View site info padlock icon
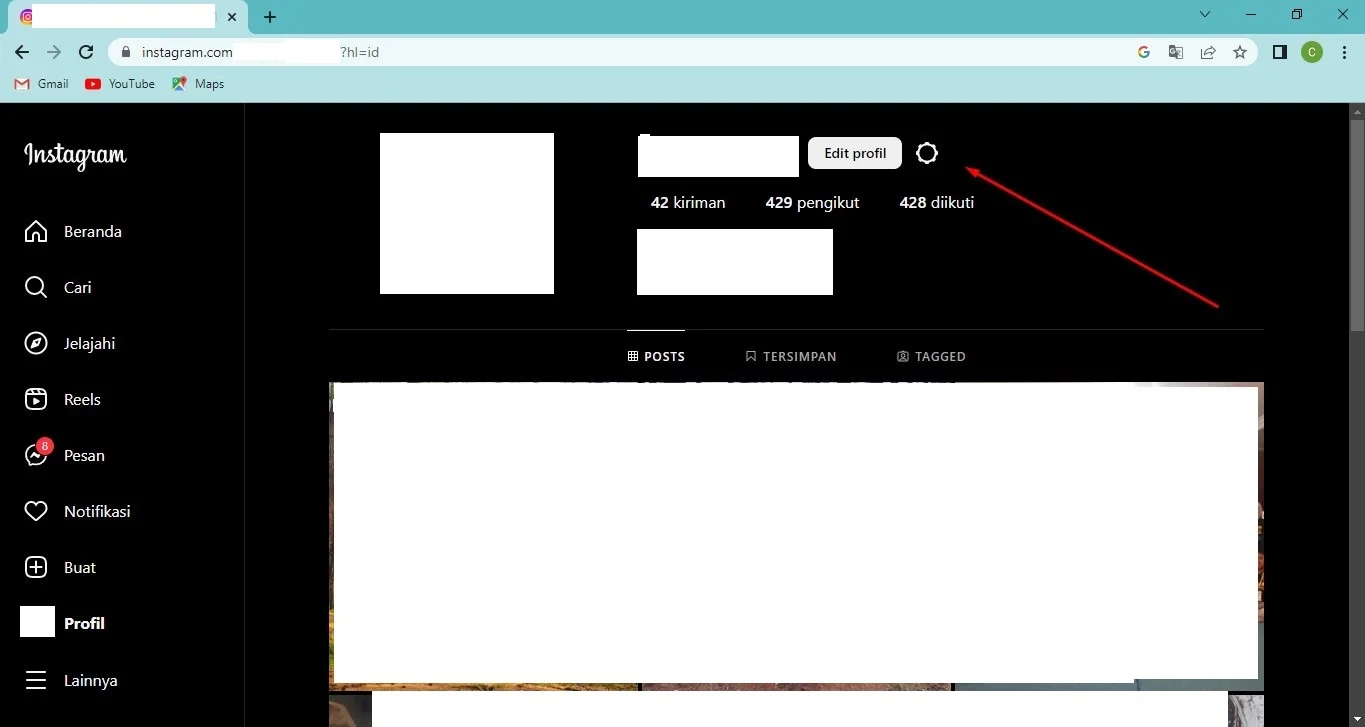The image size is (1365, 727). [126, 52]
